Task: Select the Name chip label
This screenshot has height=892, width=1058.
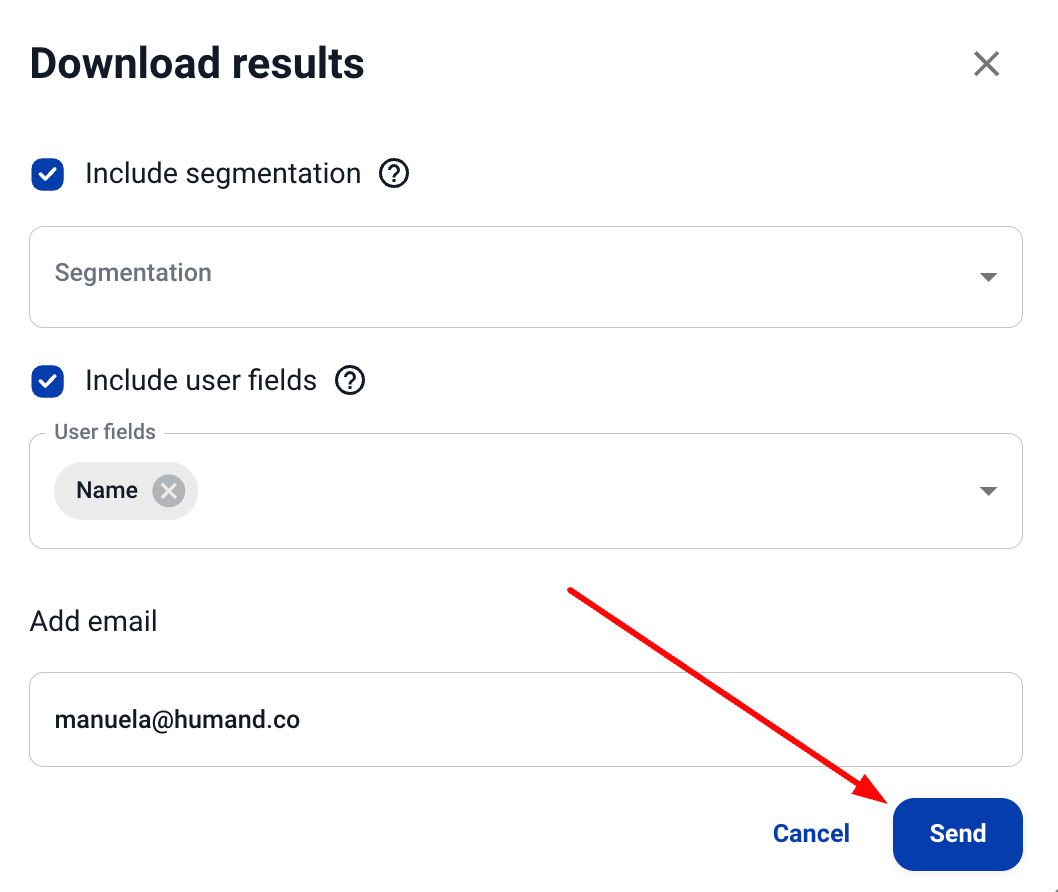Action: click(x=107, y=491)
